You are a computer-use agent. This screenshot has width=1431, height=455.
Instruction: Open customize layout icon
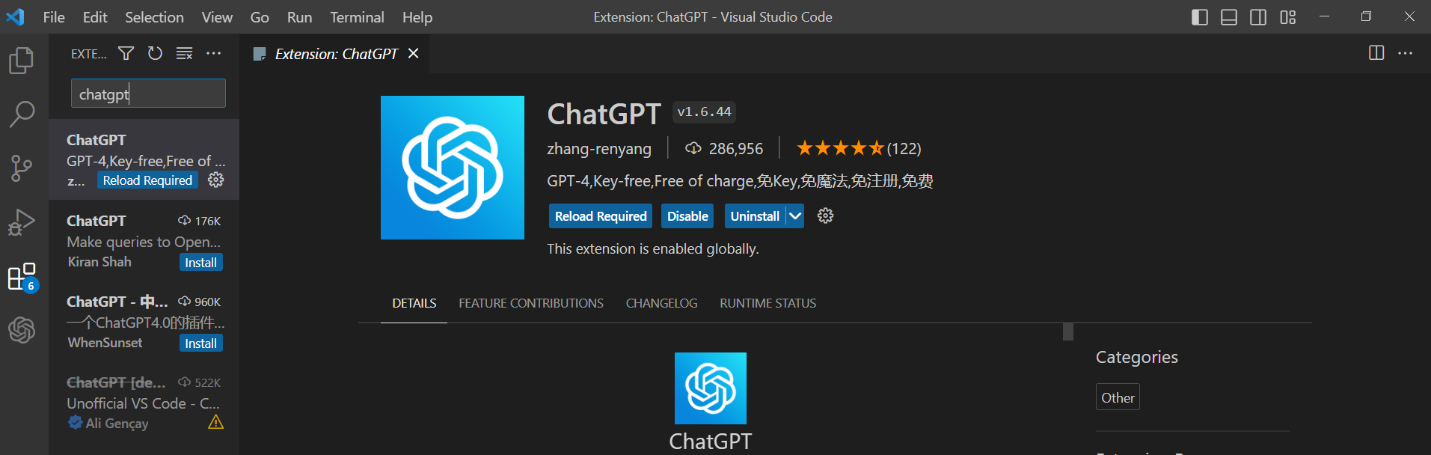coord(1288,17)
